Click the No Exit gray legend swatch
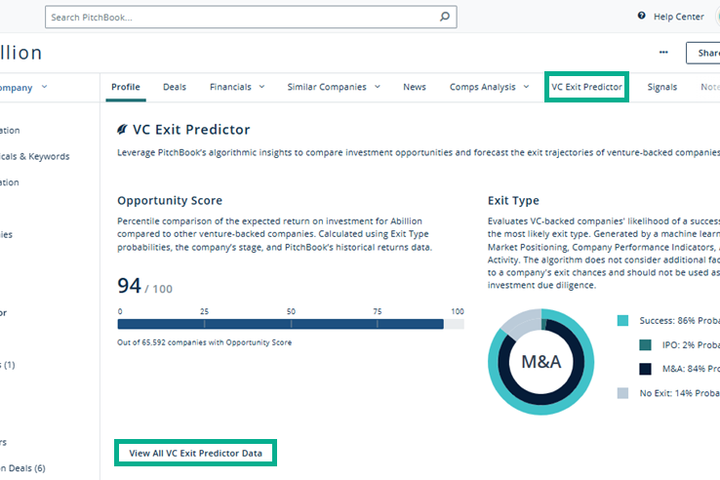The height and width of the screenshot is (480, 720). click(623, 393)
